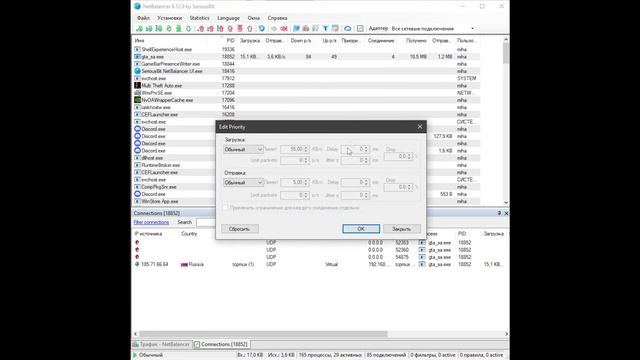Sort process list by the Имя column header
This screenshot has height=360, width=640.
pyautogui.click(x=140, y=40)
